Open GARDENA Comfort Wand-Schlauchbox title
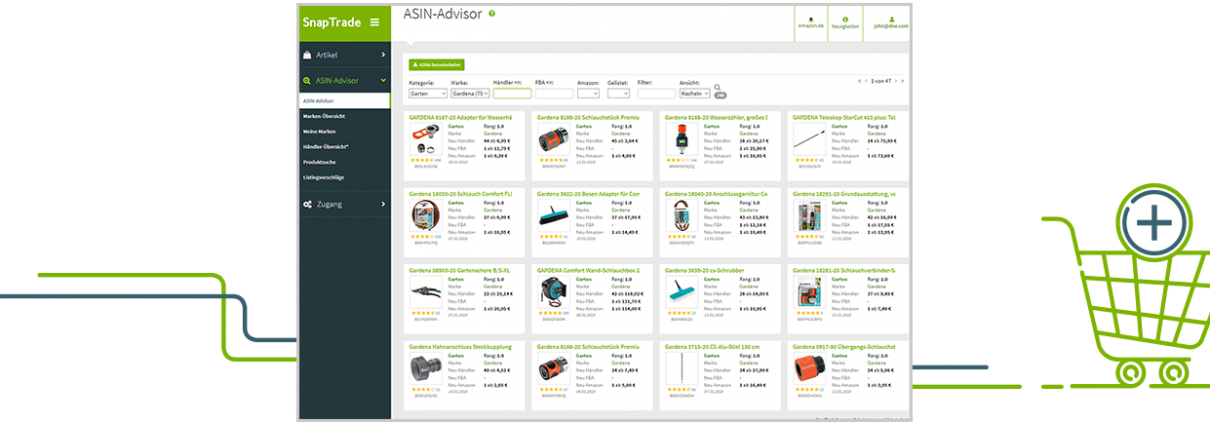 coord(588,270)
